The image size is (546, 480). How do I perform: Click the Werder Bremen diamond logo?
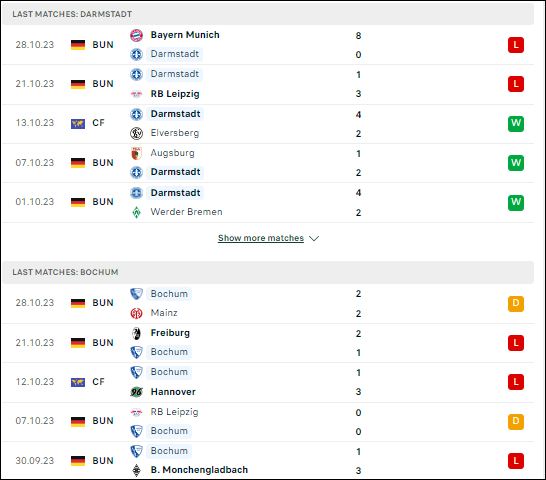click(136, 212)
